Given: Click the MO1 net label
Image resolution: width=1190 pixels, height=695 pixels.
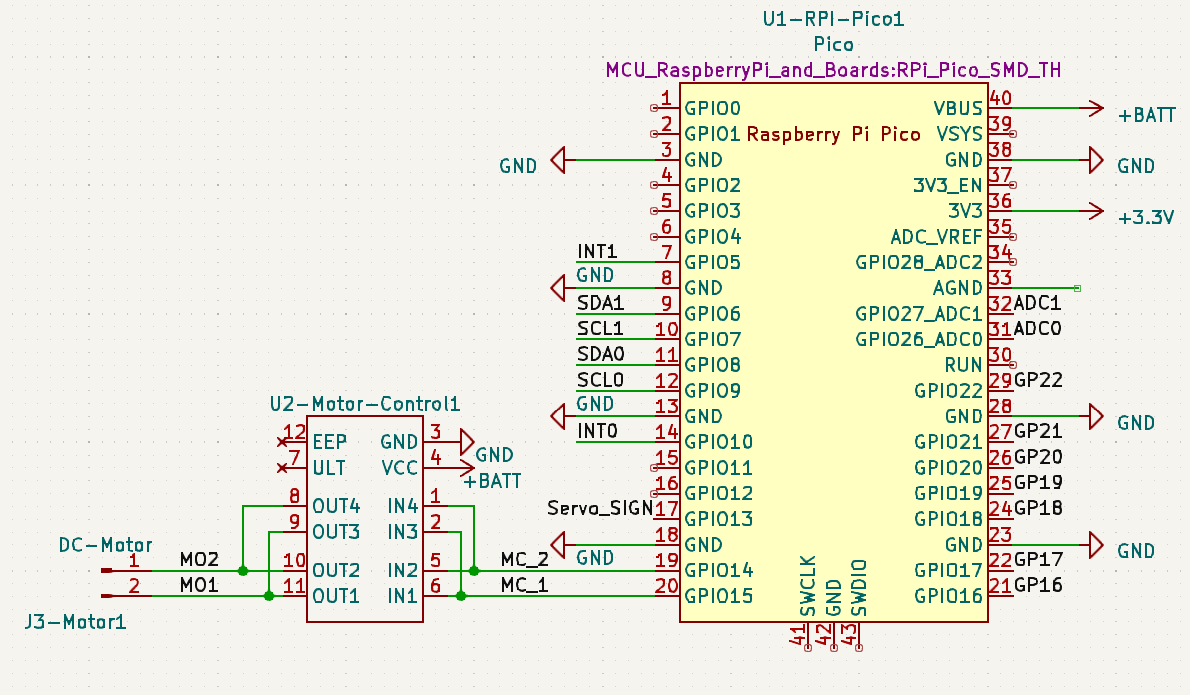Looking at the screenshot, I should click(200, 586).
